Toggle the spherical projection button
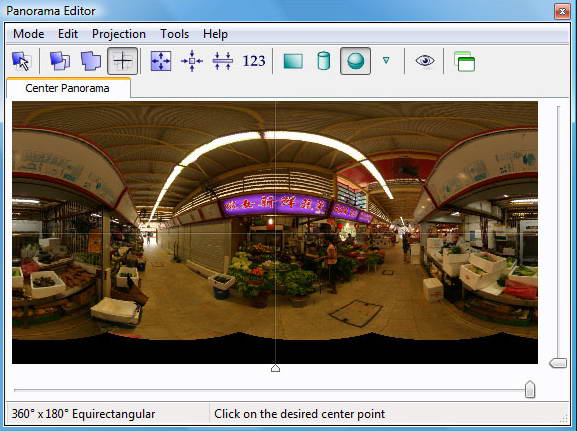The image size is (577, 431). click(x=355, y=61)
